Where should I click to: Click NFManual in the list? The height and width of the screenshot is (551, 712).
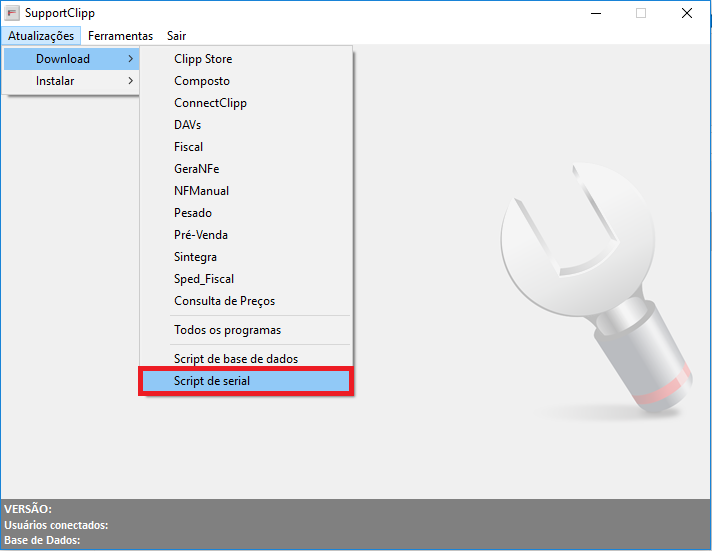pos(200,191)
